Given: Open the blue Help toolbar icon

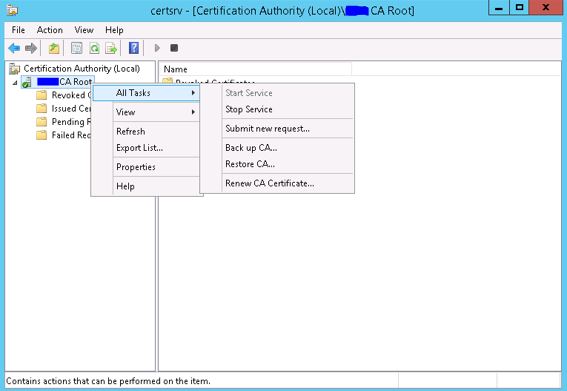Looking at the screenshot, I should (134, 48).
